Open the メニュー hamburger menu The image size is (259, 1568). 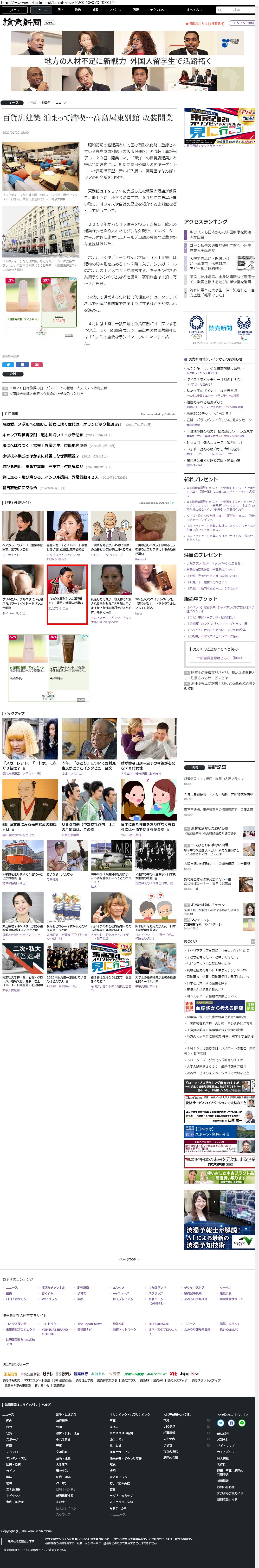click(x=15, y=10)
